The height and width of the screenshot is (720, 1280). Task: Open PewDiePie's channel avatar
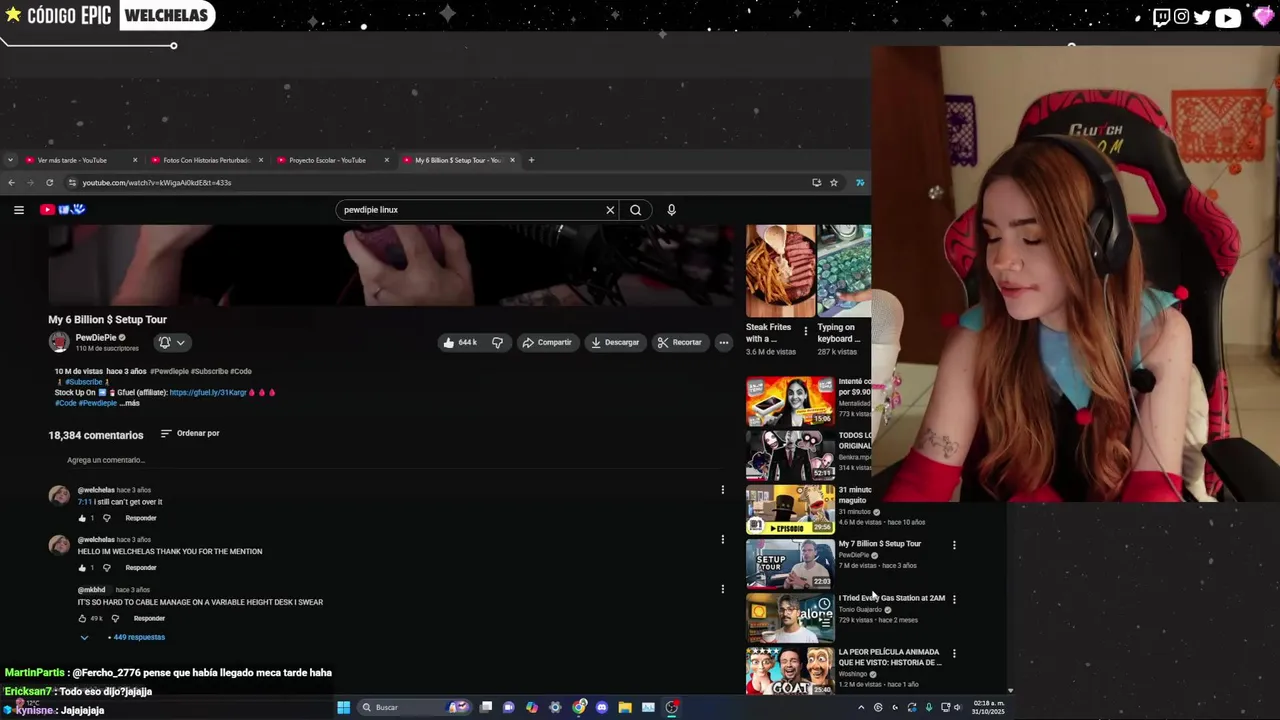click(59, 342)
